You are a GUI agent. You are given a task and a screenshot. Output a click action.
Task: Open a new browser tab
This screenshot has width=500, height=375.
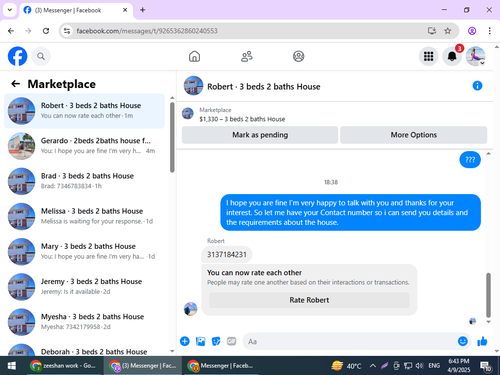click(142, 10)
